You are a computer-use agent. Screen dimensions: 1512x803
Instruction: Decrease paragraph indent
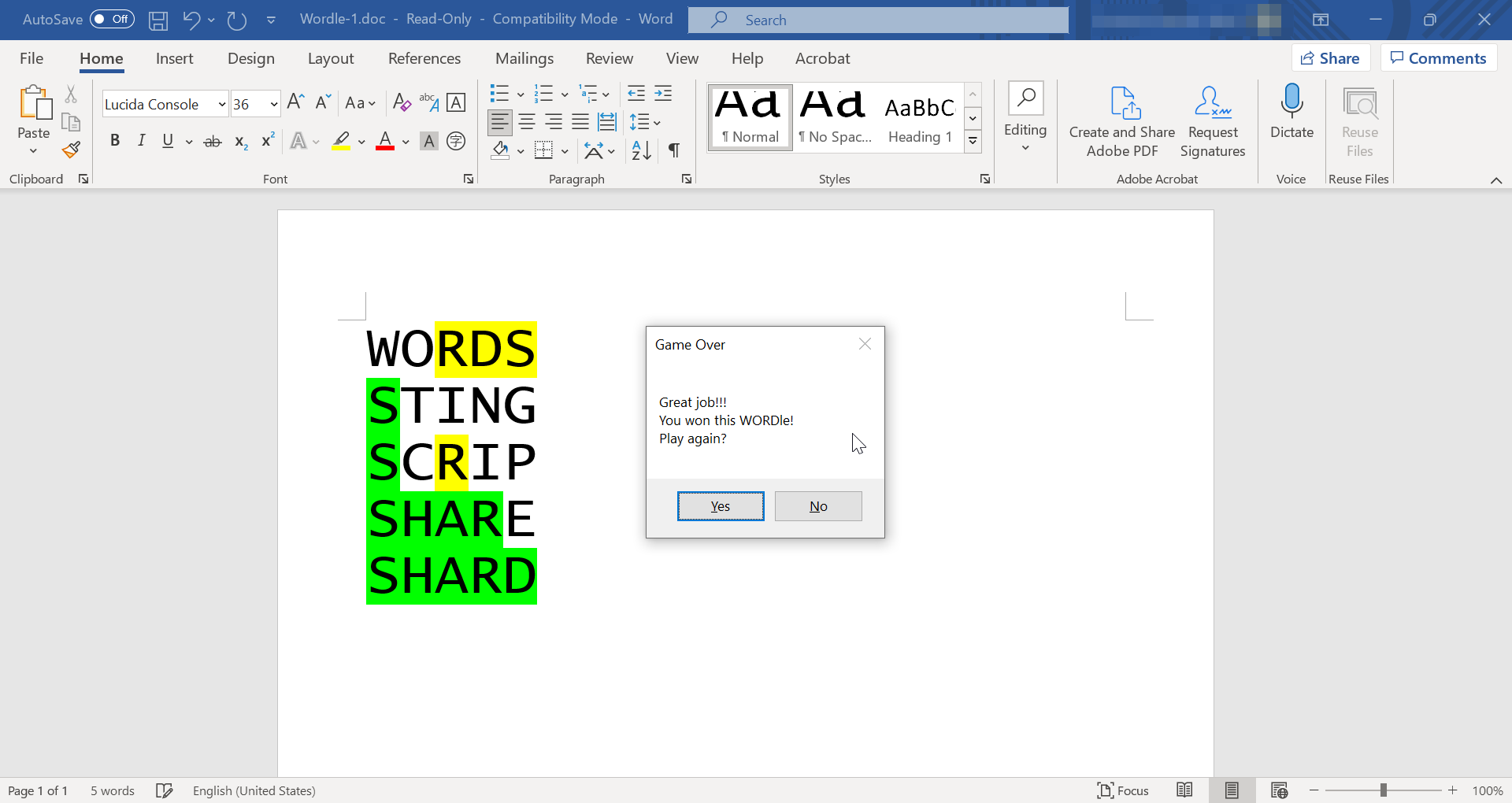pos(636,94)
